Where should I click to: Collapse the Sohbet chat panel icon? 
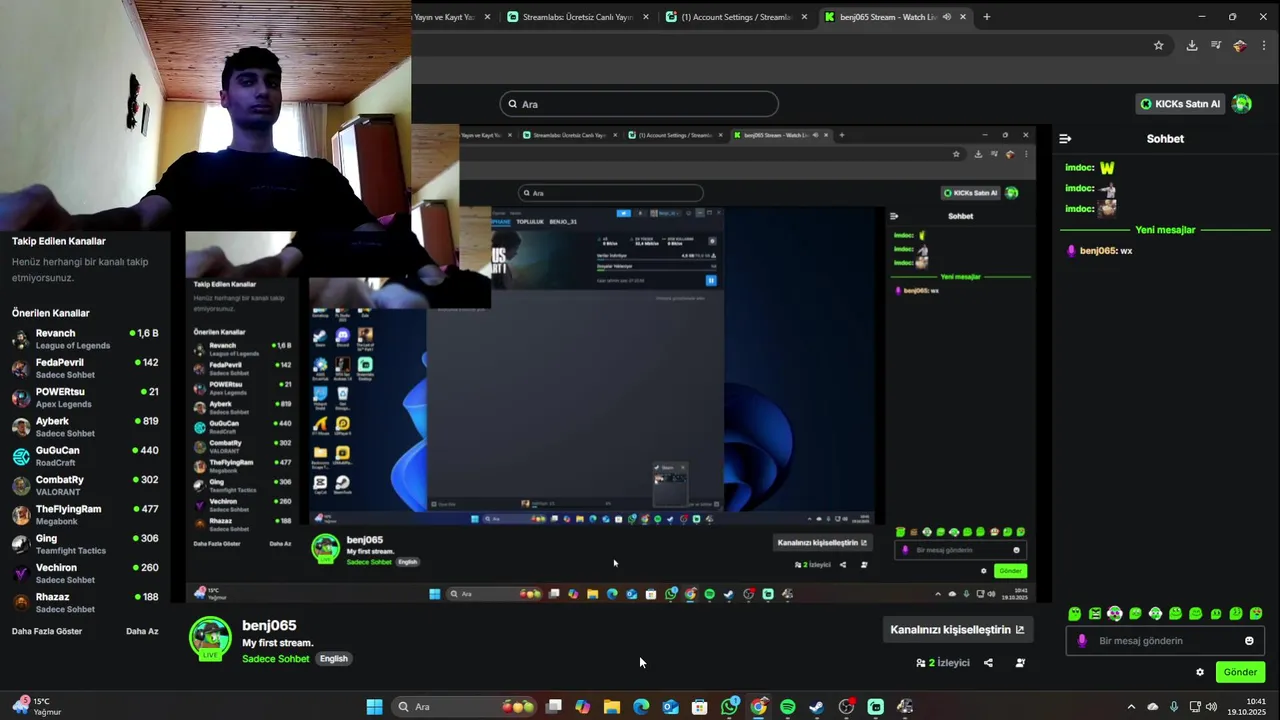(1065, 139)
